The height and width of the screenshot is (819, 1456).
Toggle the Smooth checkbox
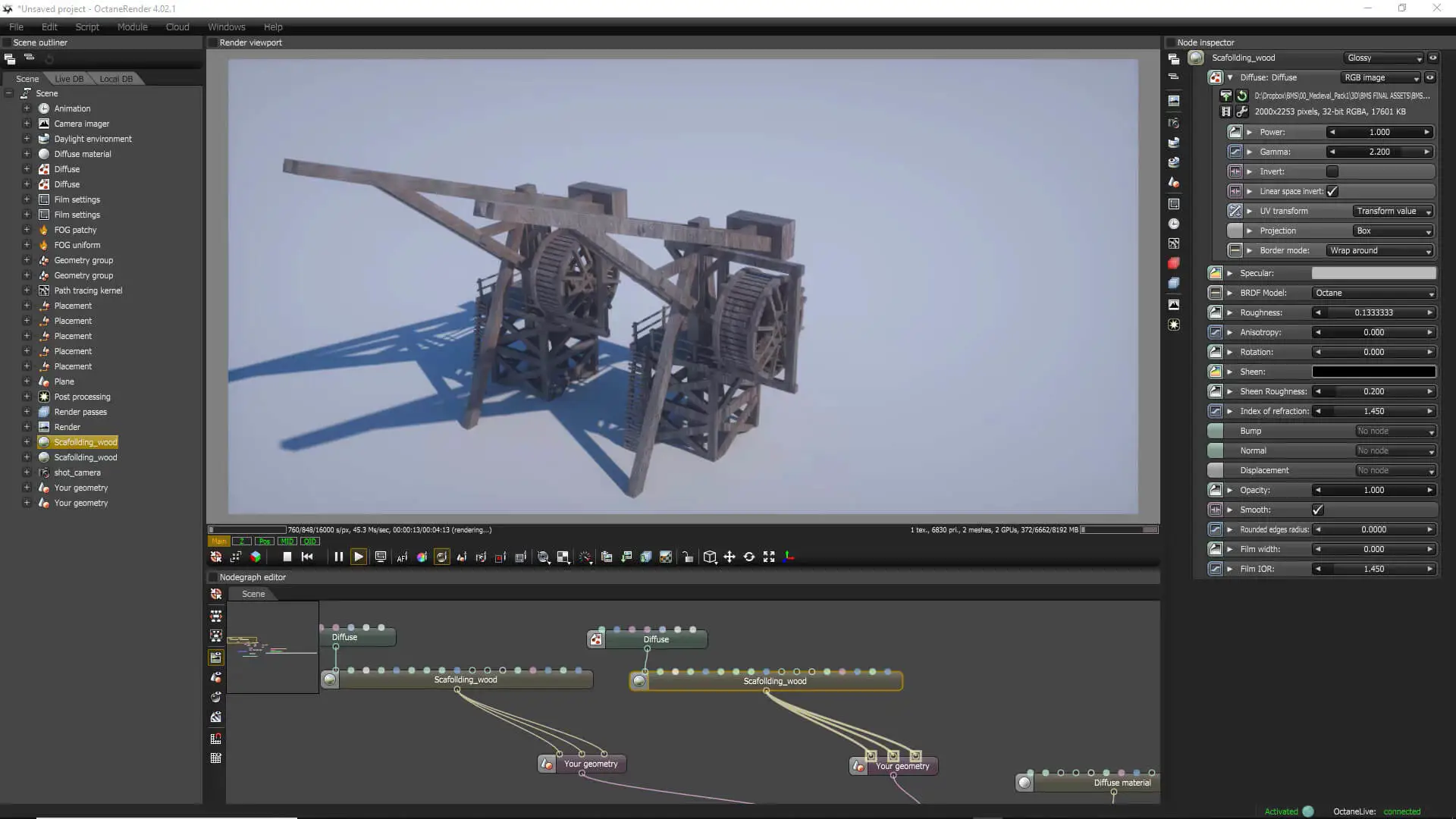pos(1318,510)
